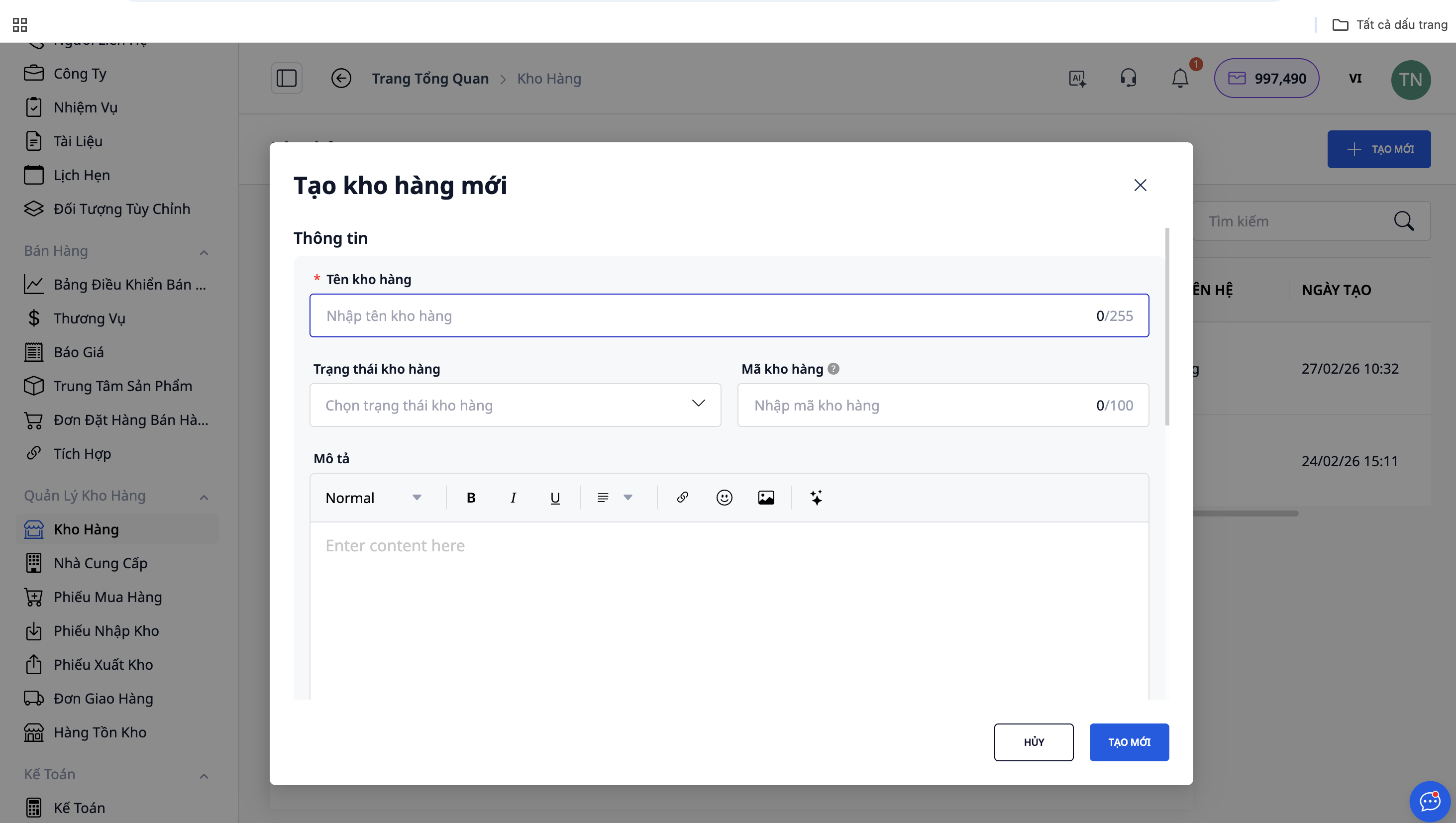Image resolution: width=1456 pixels, height=823 pixels.
Task: Go to Hàng Tồn Kho menu item
Action: click(100, 732)
